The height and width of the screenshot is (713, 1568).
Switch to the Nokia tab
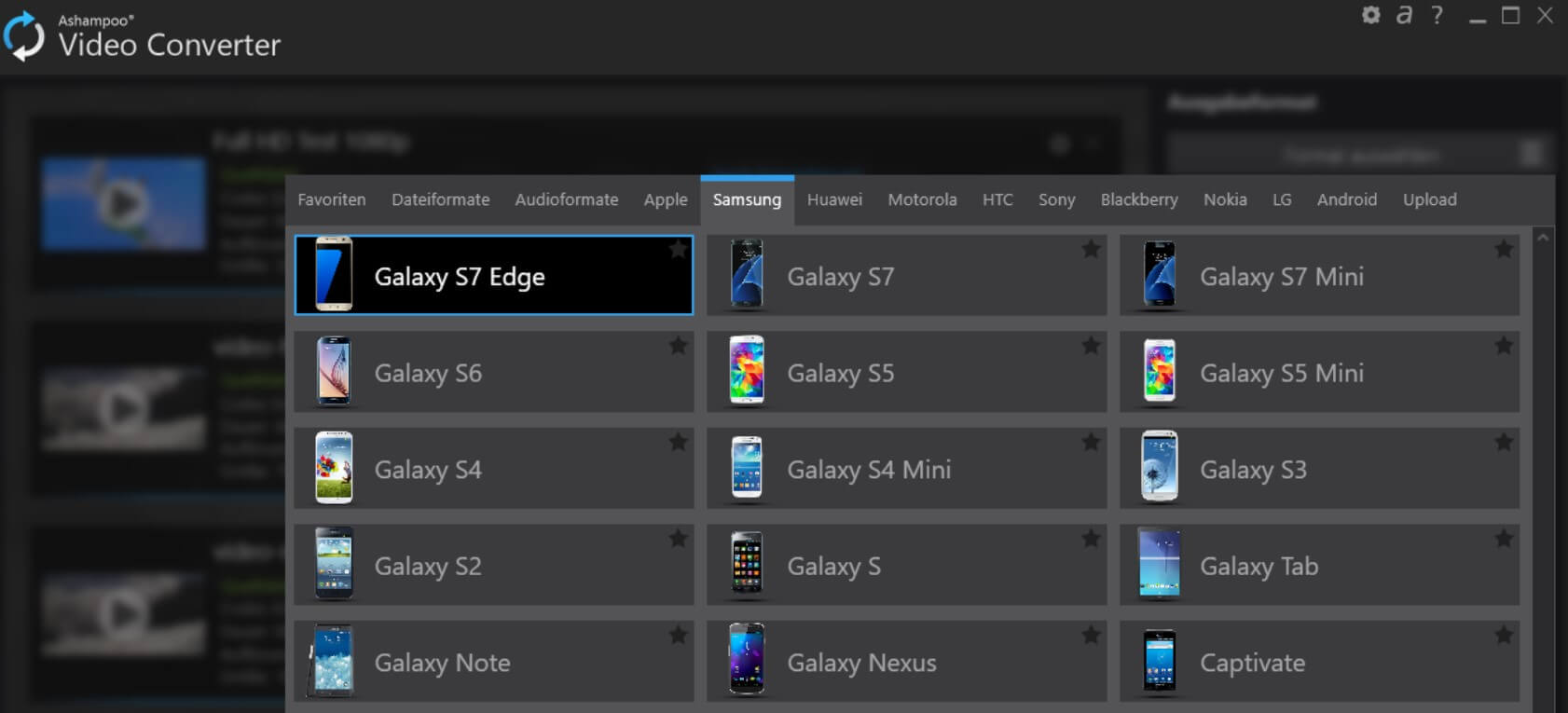1225,199
